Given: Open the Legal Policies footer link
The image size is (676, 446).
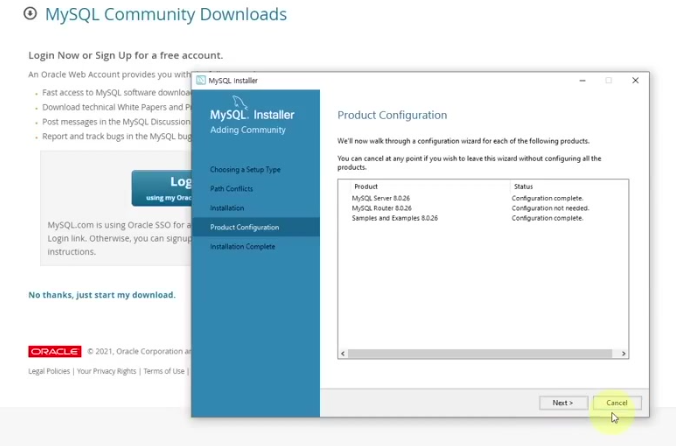Looking at the screenshot, I should click(x=49, y=371).
